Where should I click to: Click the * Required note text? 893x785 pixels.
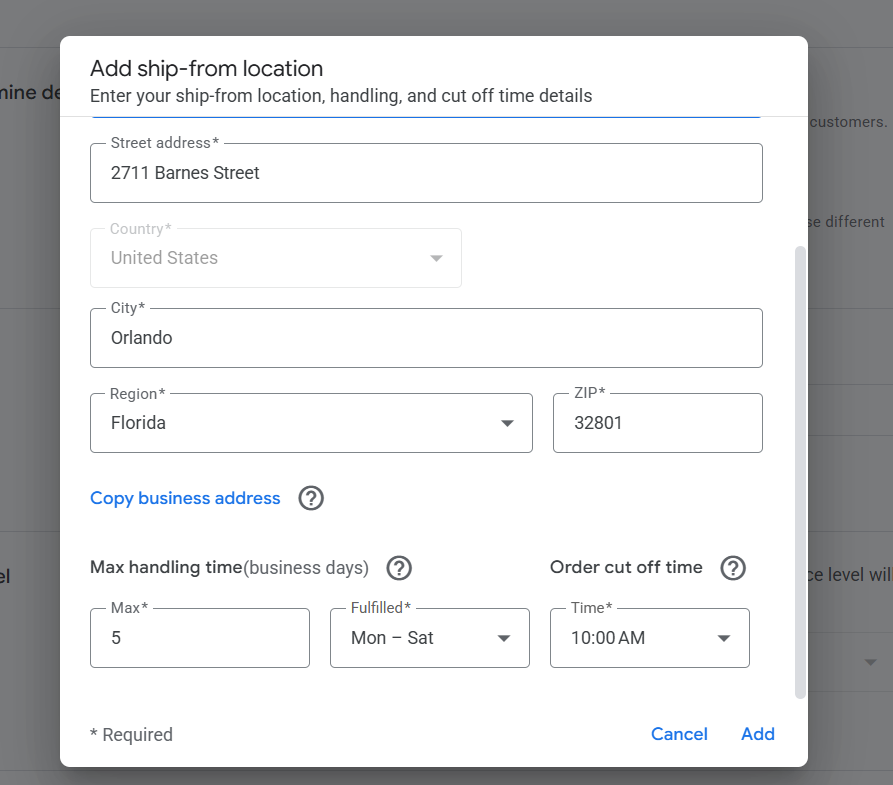click(132, 734)
